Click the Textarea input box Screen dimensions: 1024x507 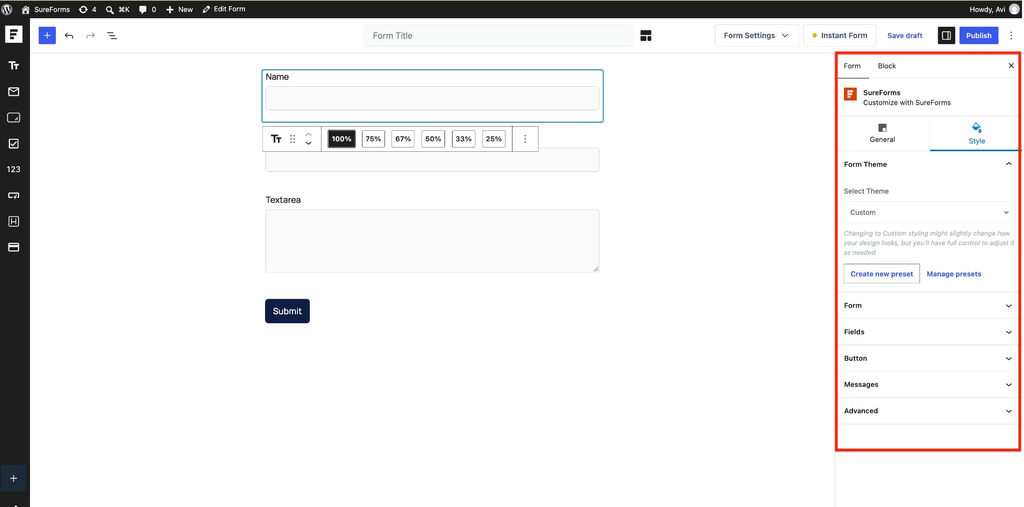coord(432,240)
